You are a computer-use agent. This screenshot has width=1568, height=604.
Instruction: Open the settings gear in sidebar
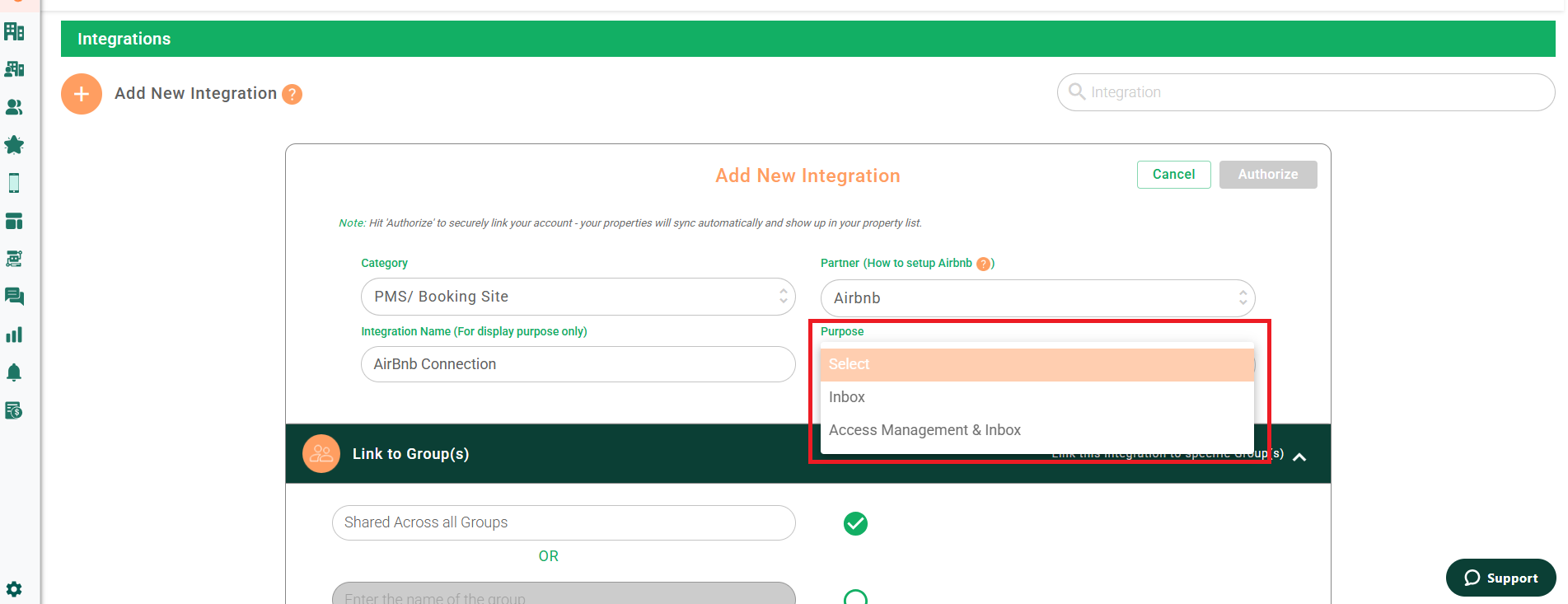pyautogui.click(x=14, y=589)
